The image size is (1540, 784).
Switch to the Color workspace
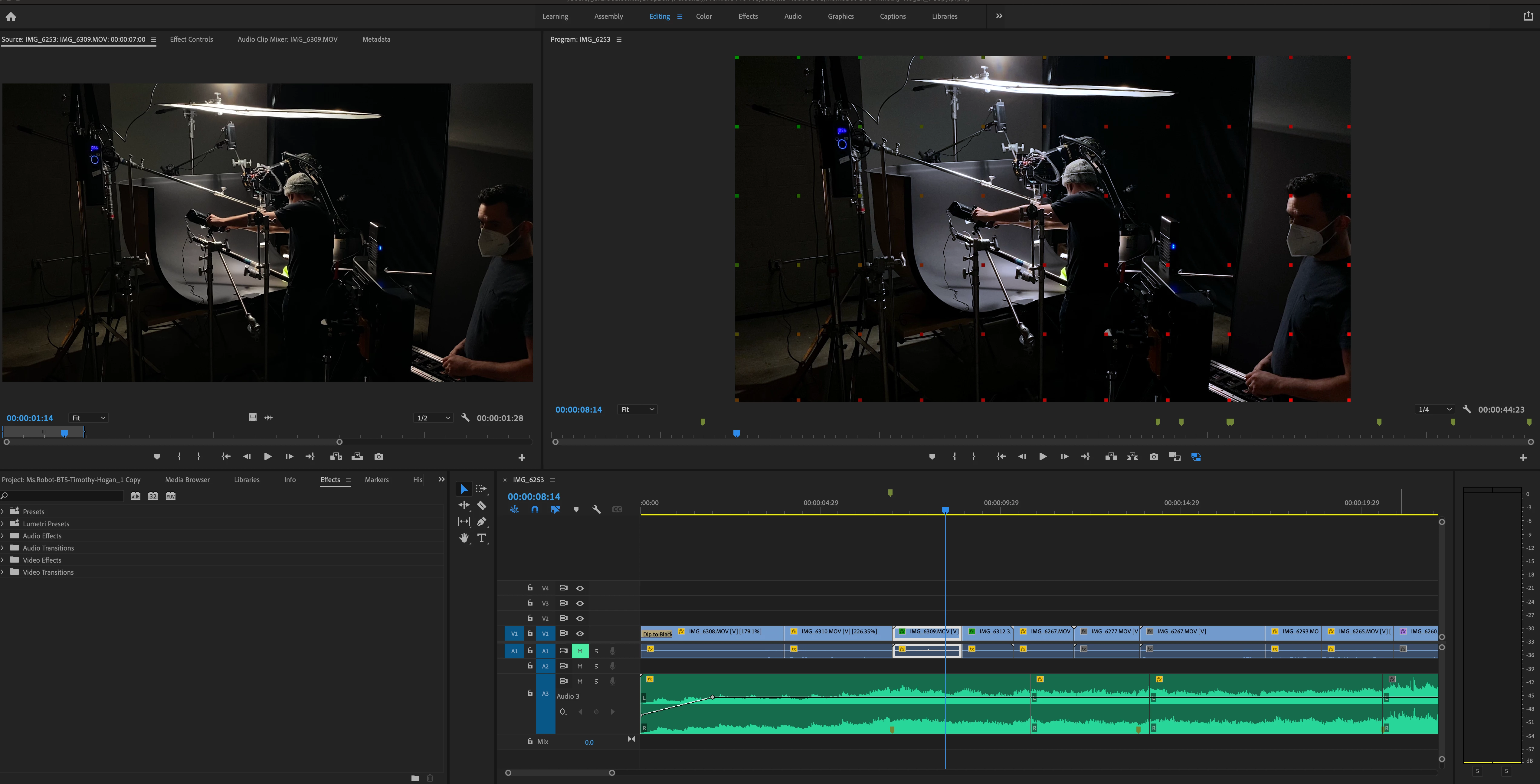[704, 16]
